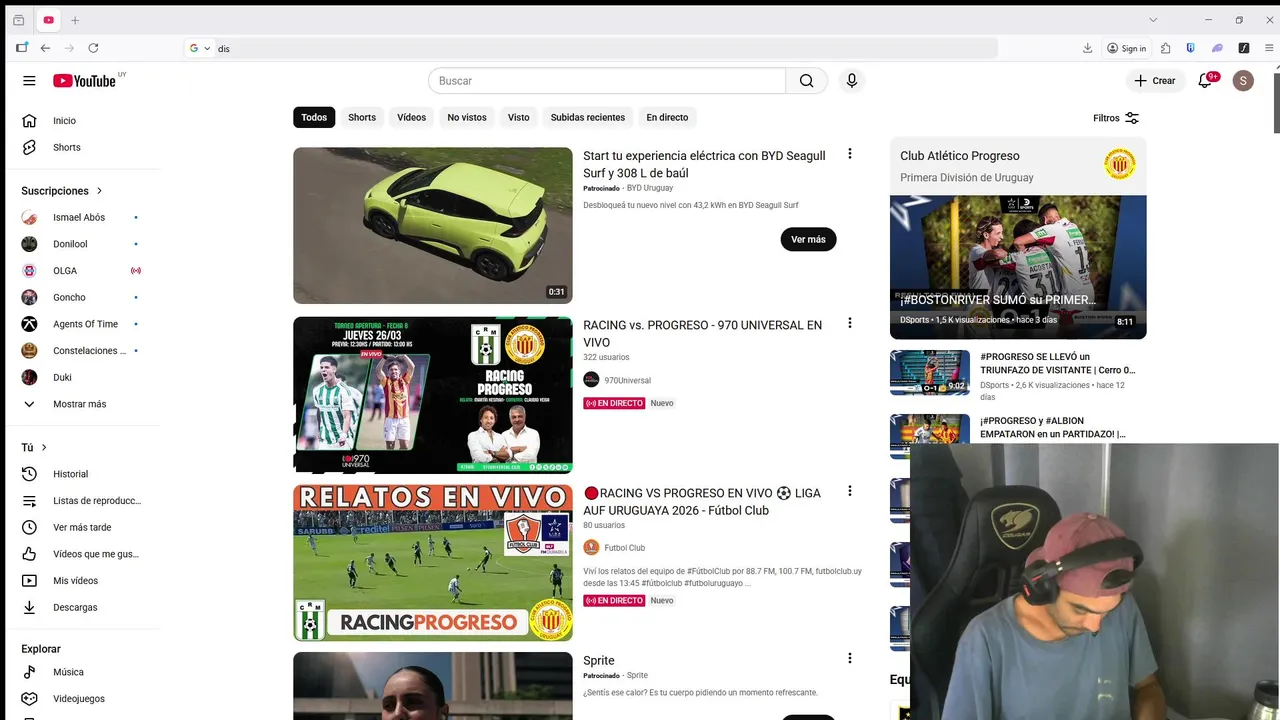1280x720 pixels.
Task: Go to the YouTube home logo
Action: click(x=85, y=81)
